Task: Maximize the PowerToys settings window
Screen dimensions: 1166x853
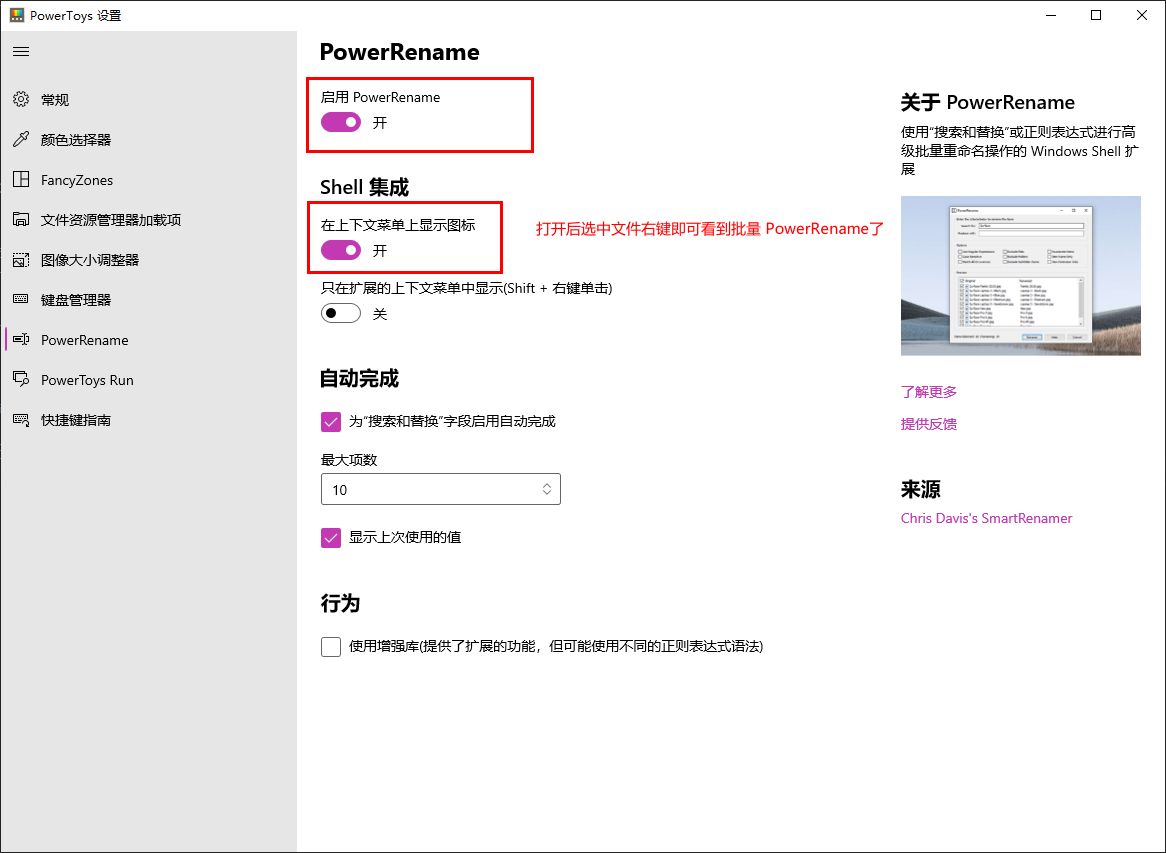Action: click(1096, 15)
